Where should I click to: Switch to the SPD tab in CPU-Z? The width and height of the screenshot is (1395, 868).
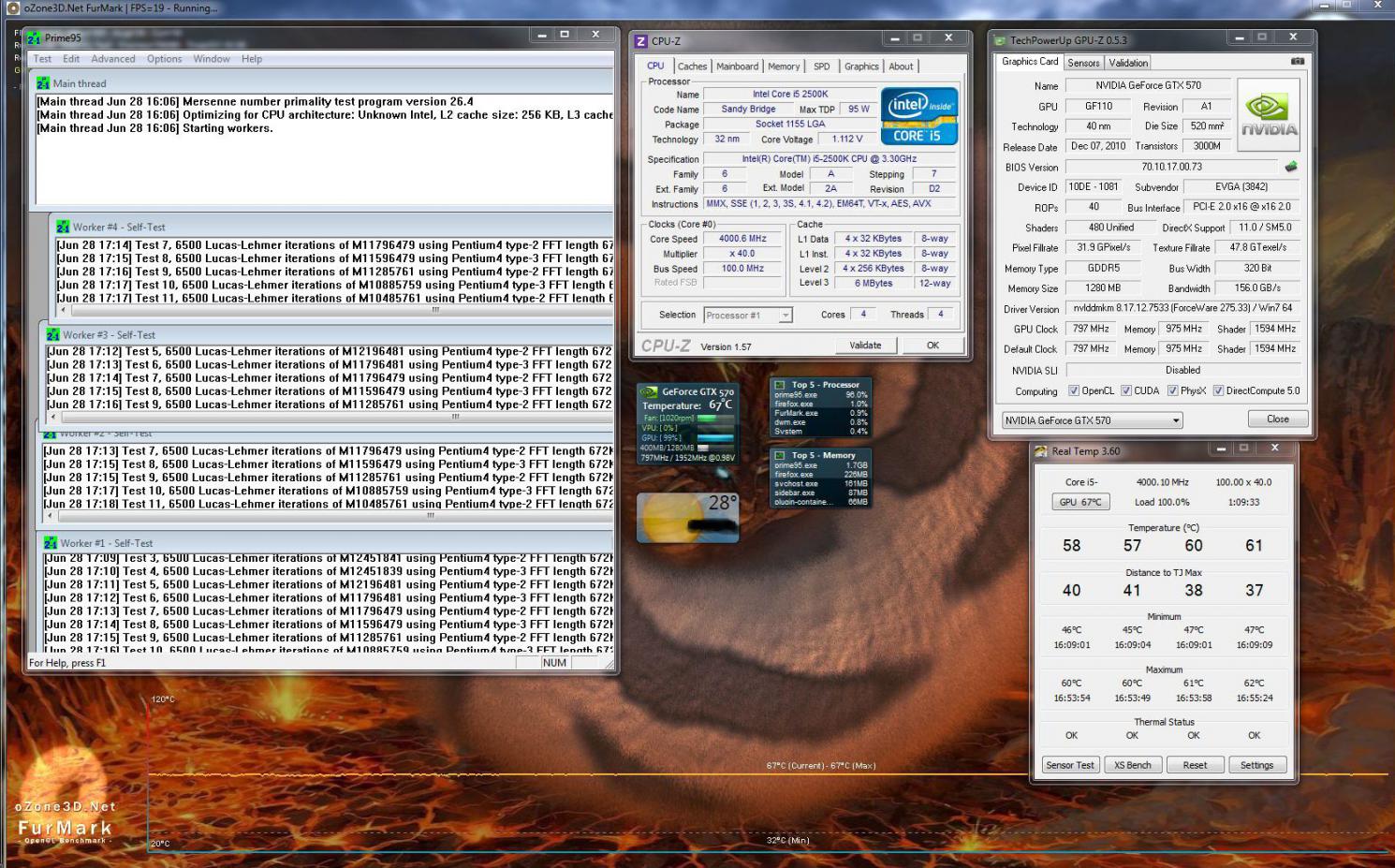[821, 66]
